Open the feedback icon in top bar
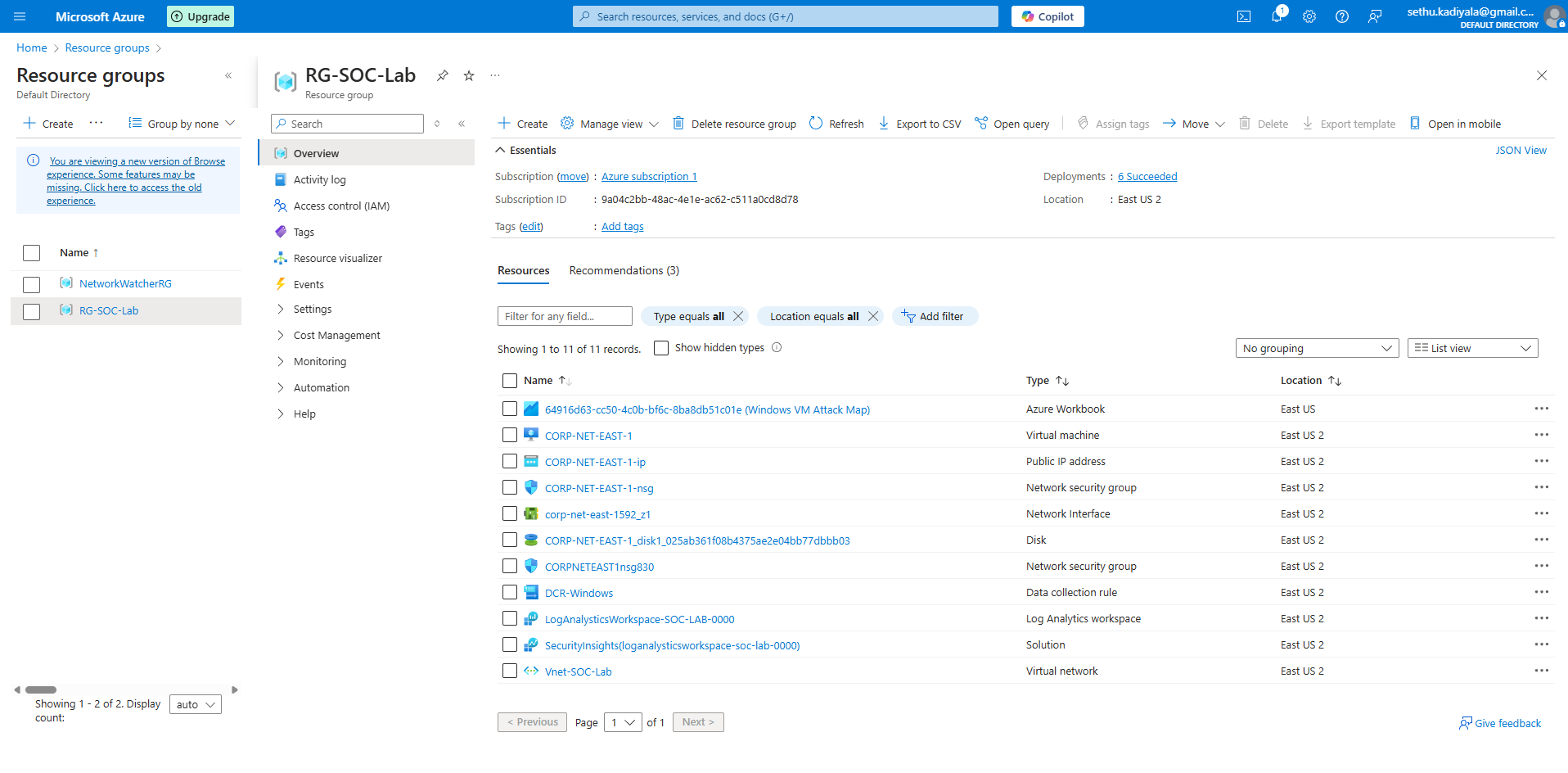This screenshot has width=1568, height=773. [1375, 16]
